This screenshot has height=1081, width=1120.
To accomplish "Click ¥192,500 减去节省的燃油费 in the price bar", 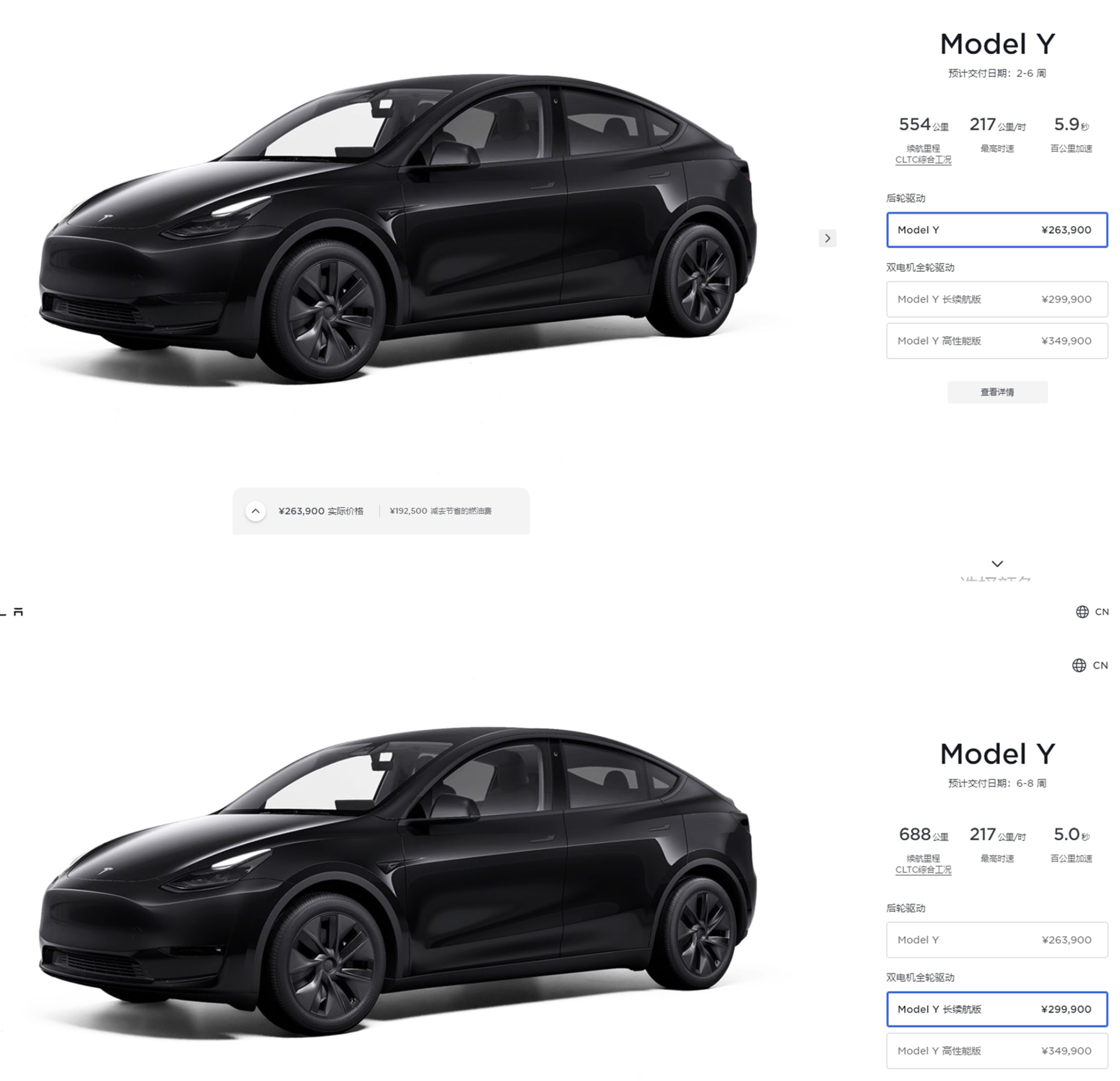I will (440, 511).
